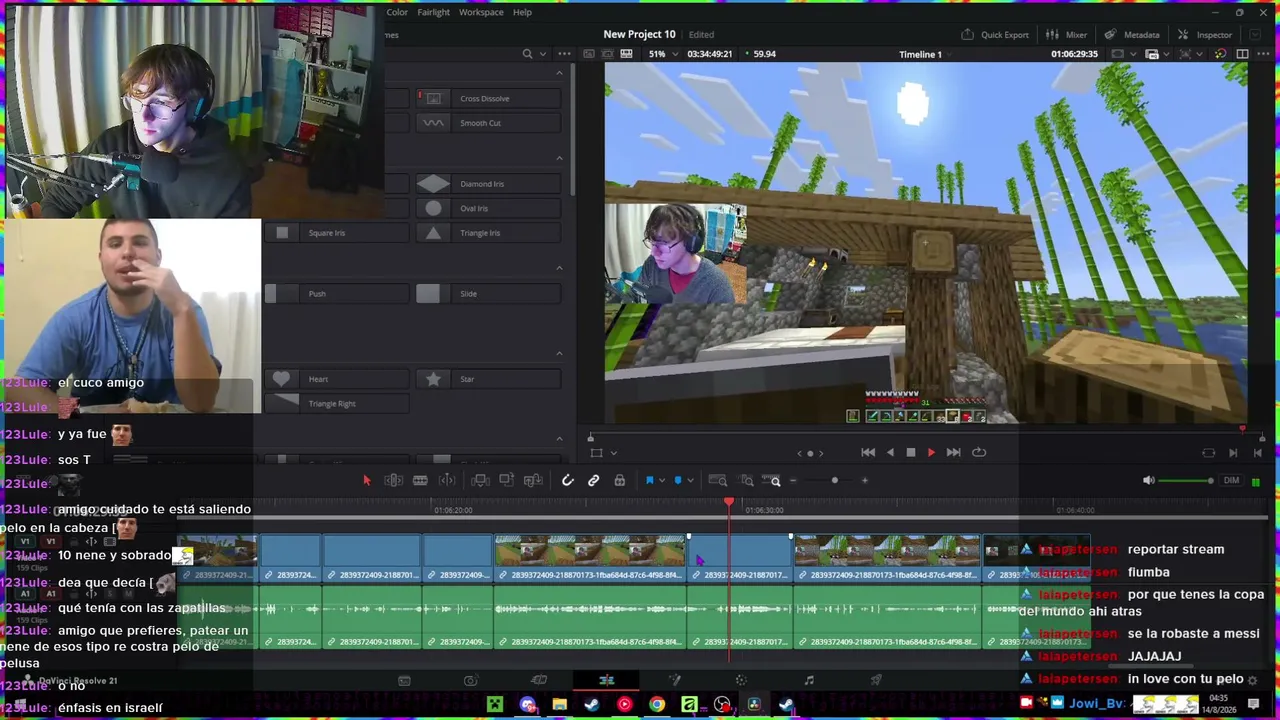Switch to the Edit page tab
This screenshot has height=720, width=1280.
tap(607, 680)
